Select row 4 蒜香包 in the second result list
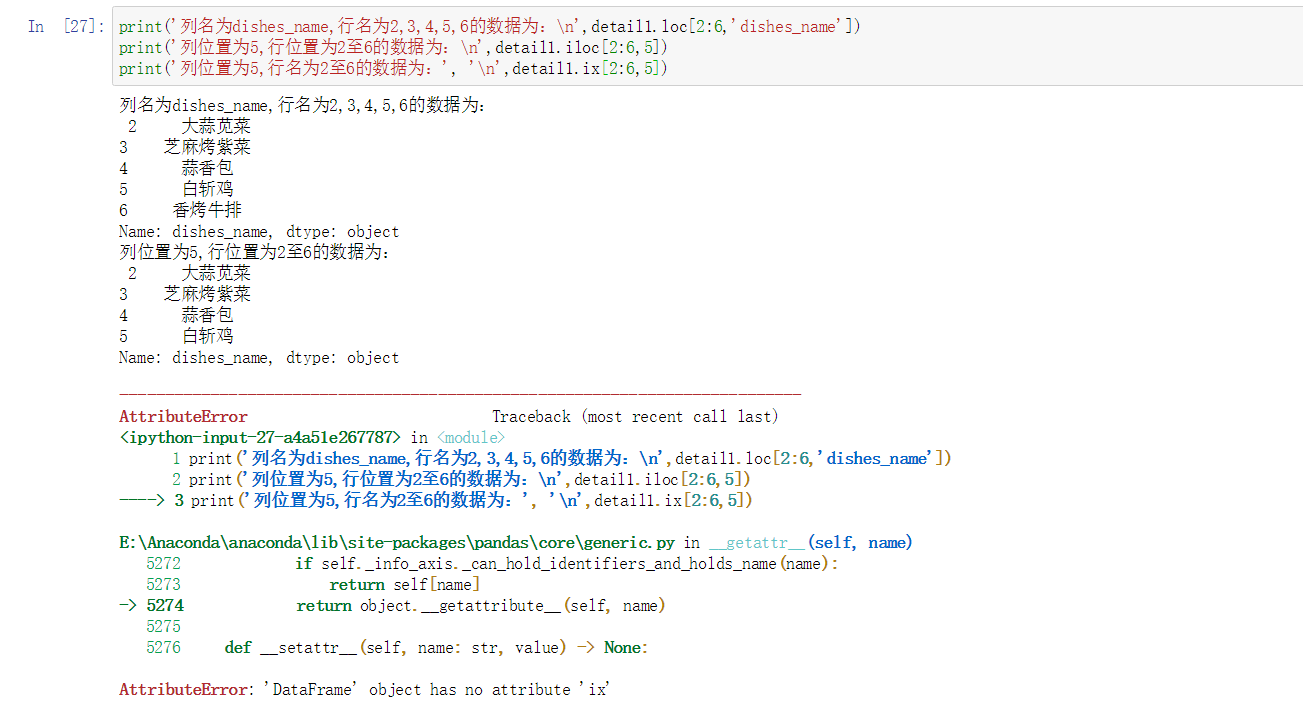 (x=176, y=315)
